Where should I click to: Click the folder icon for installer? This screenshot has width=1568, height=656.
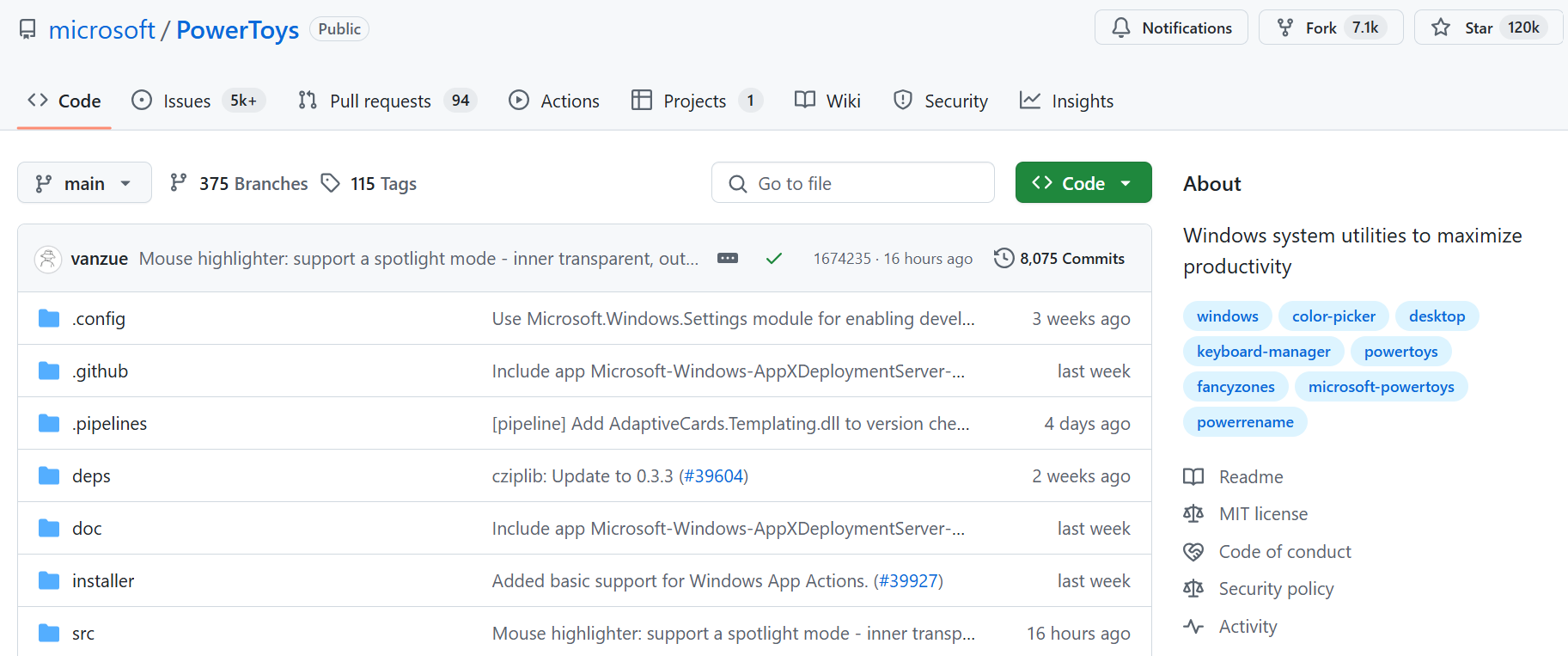click(49, 581)
